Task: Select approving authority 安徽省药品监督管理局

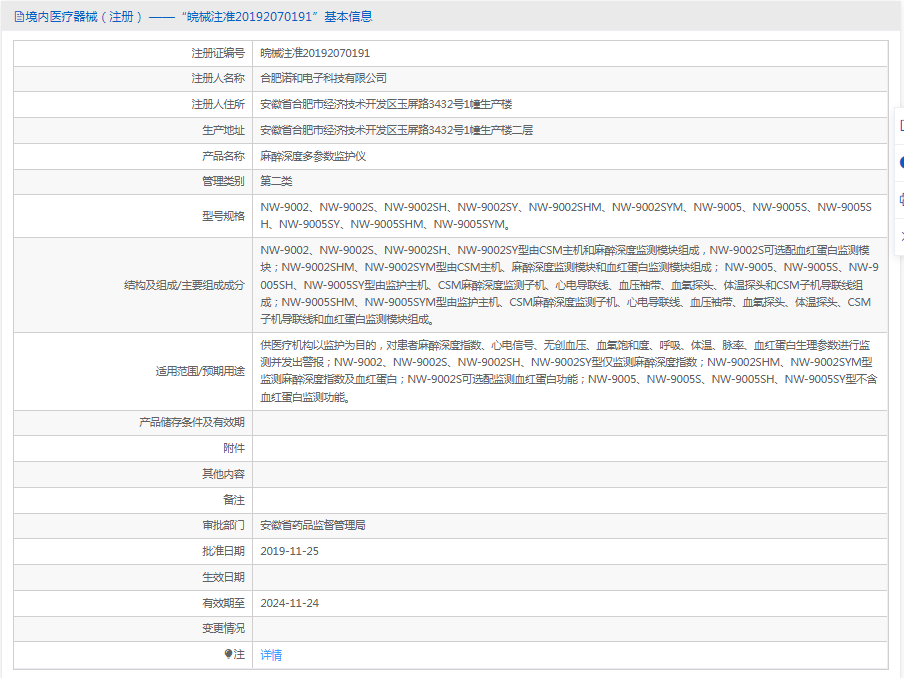Action: pos(312,525)
